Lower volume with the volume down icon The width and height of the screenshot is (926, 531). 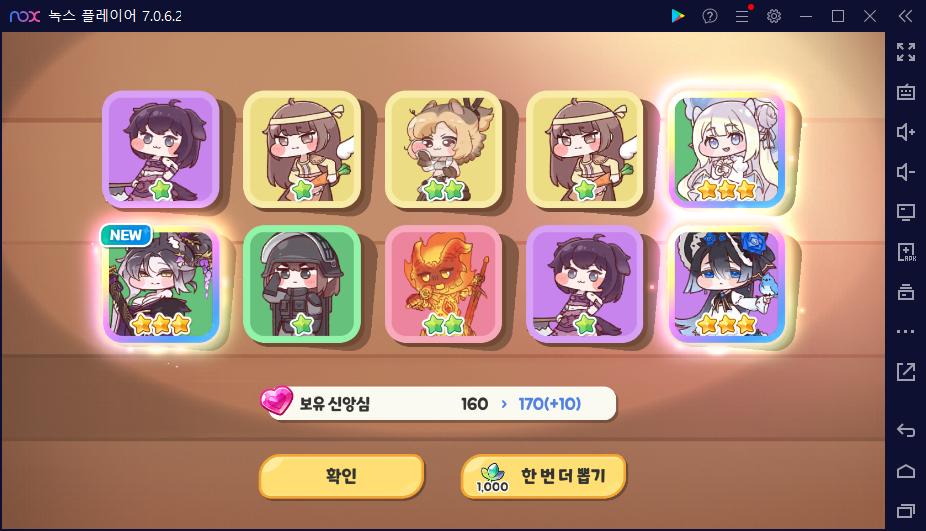click(905, 172)
